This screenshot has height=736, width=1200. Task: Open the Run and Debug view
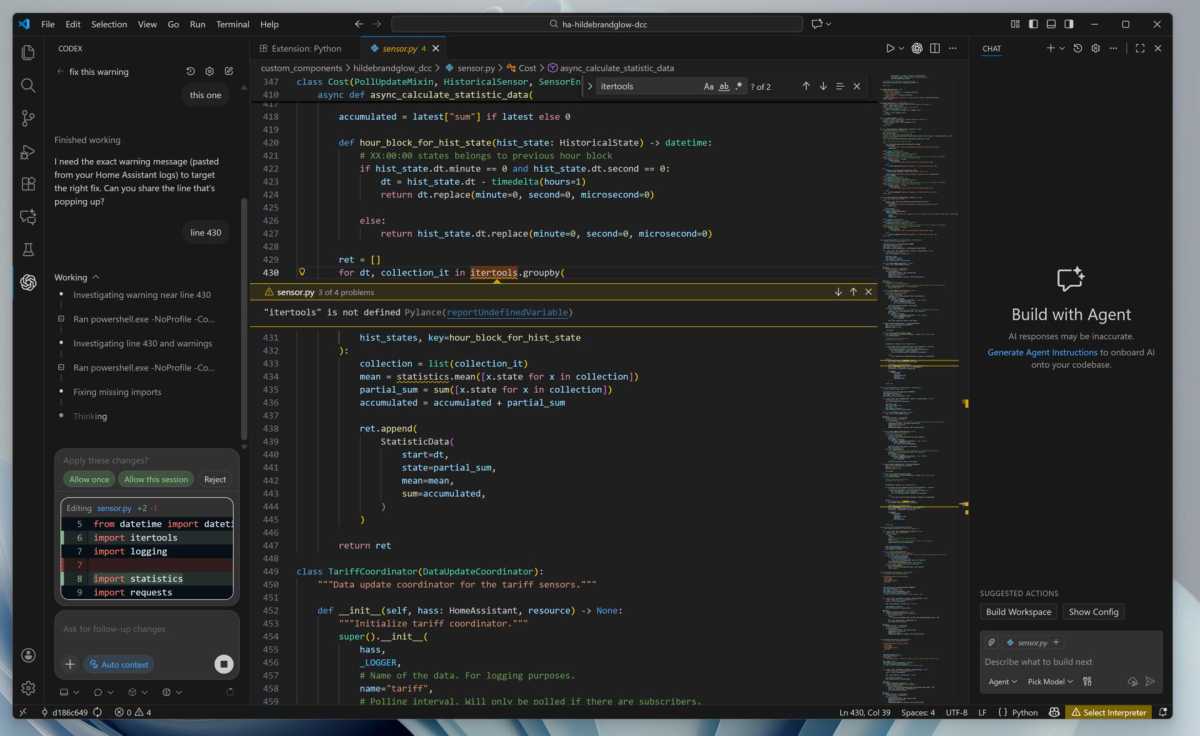click(27, 151)
